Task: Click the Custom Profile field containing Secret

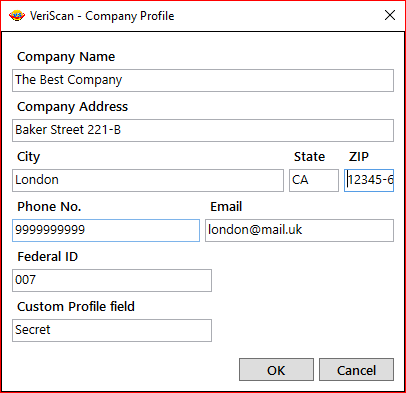Action: 112,330
